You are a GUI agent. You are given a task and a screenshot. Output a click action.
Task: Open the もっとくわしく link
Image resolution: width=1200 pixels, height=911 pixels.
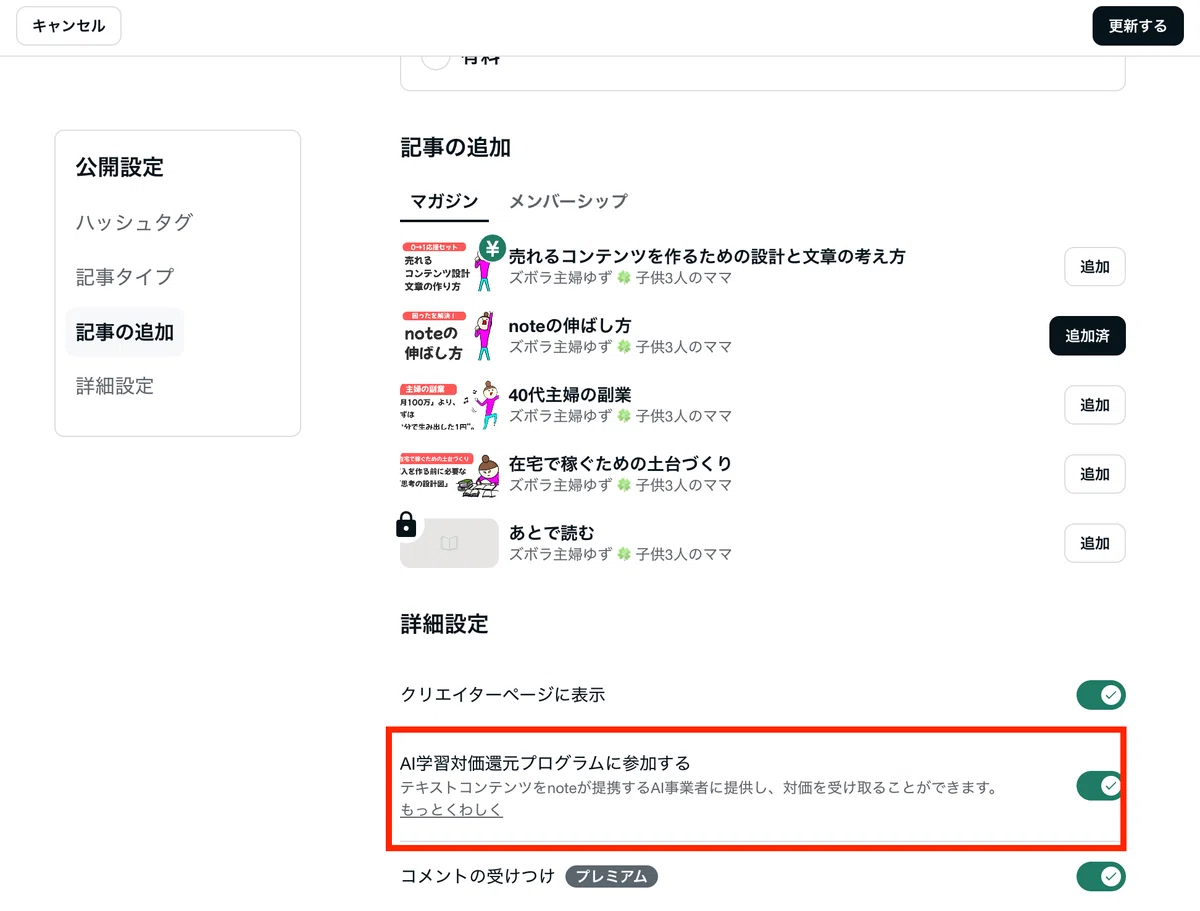pyautogui.click(x=452, y=810)
